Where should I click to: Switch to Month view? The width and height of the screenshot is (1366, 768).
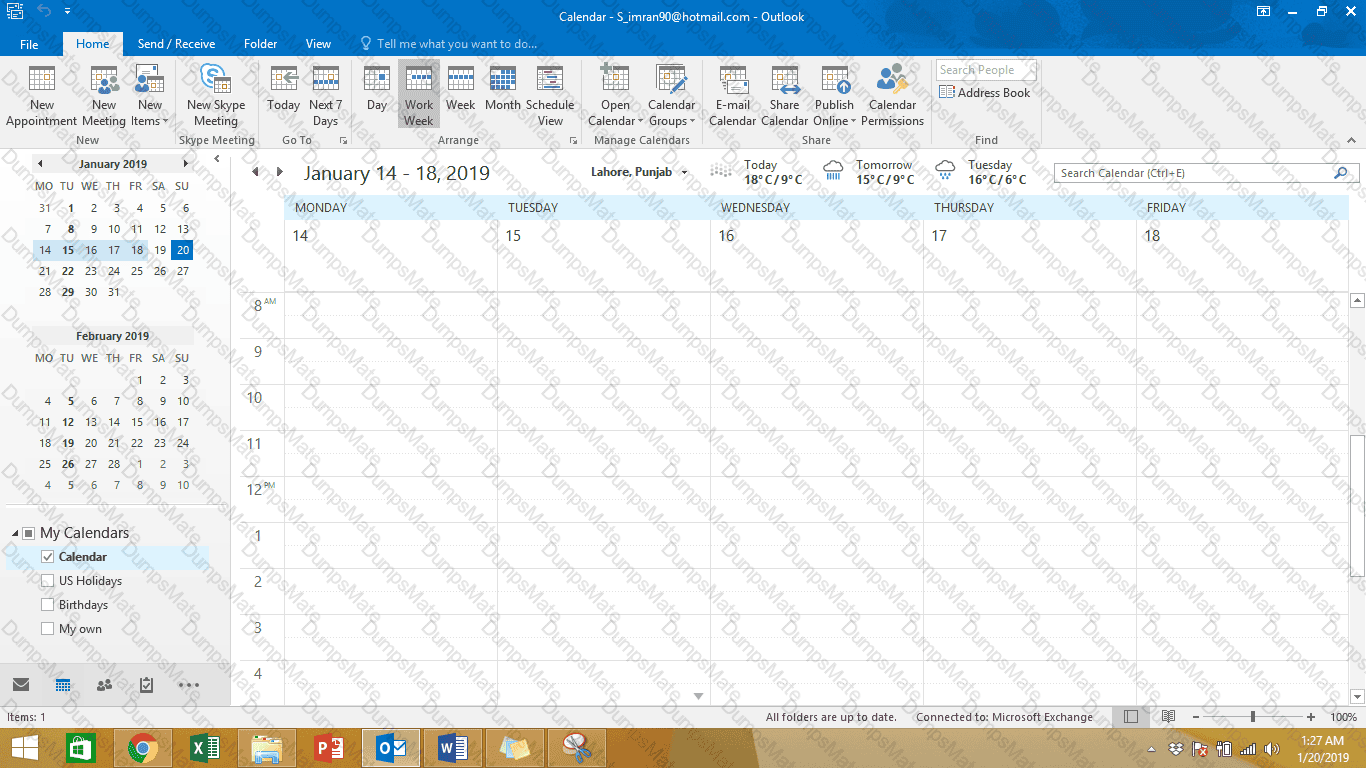point(503,89)
